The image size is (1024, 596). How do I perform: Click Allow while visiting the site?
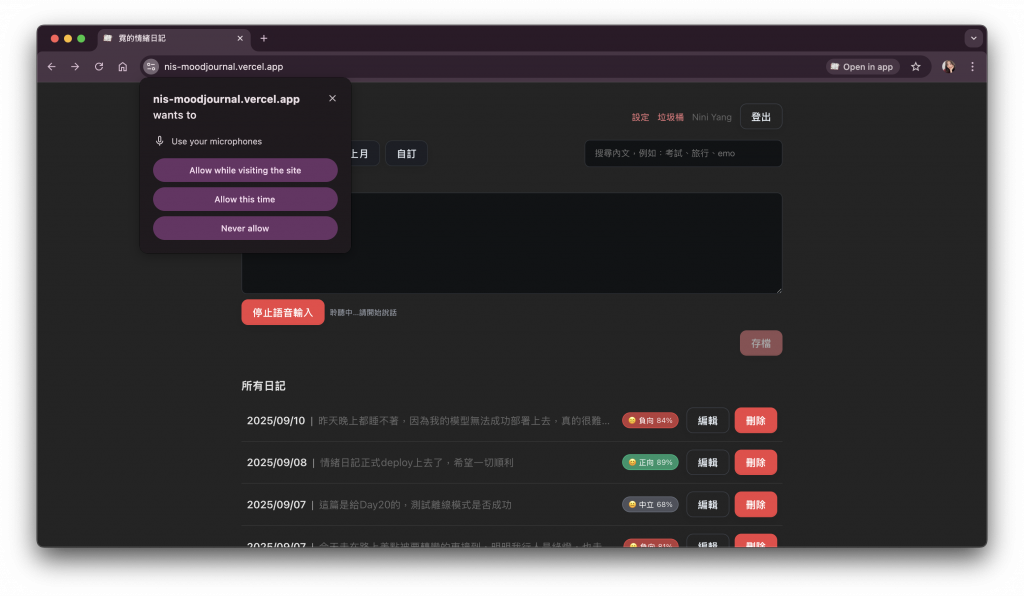click(x=245, y=170)
